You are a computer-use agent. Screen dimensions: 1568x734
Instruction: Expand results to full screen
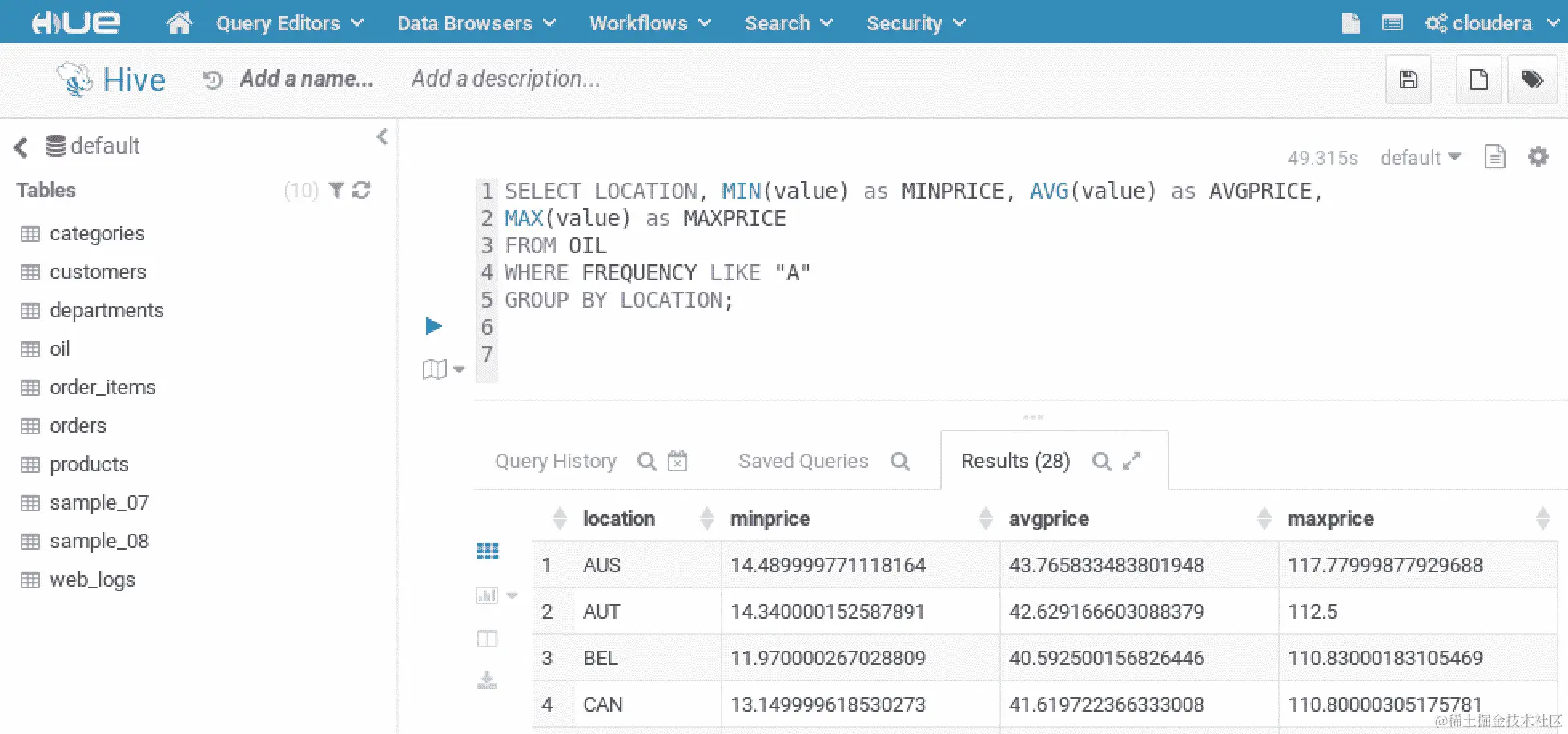tap(1132, 461)
